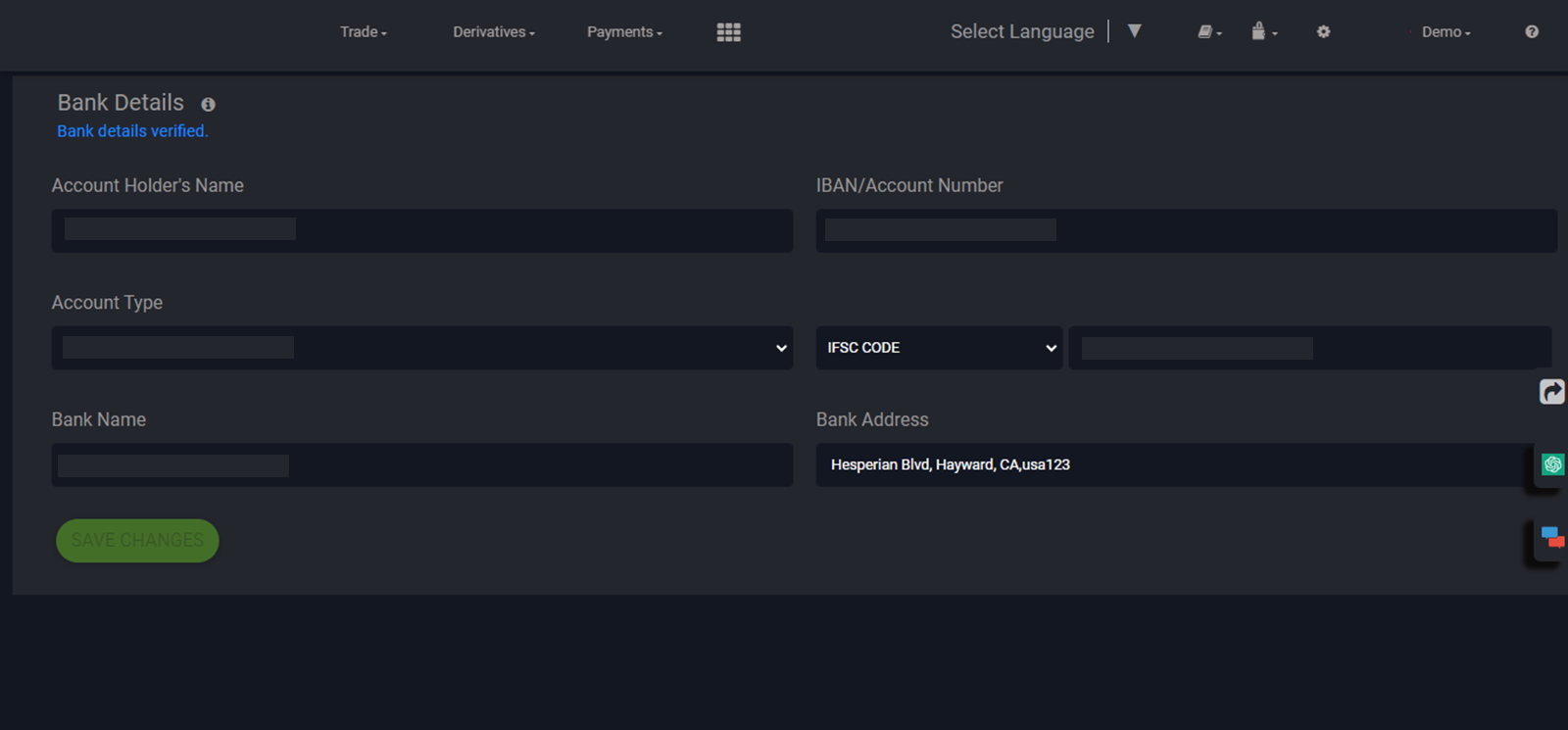This screenshot has width=1568, height=730.
Task: Open the Derivatives menu
Action: click(493, 32)
